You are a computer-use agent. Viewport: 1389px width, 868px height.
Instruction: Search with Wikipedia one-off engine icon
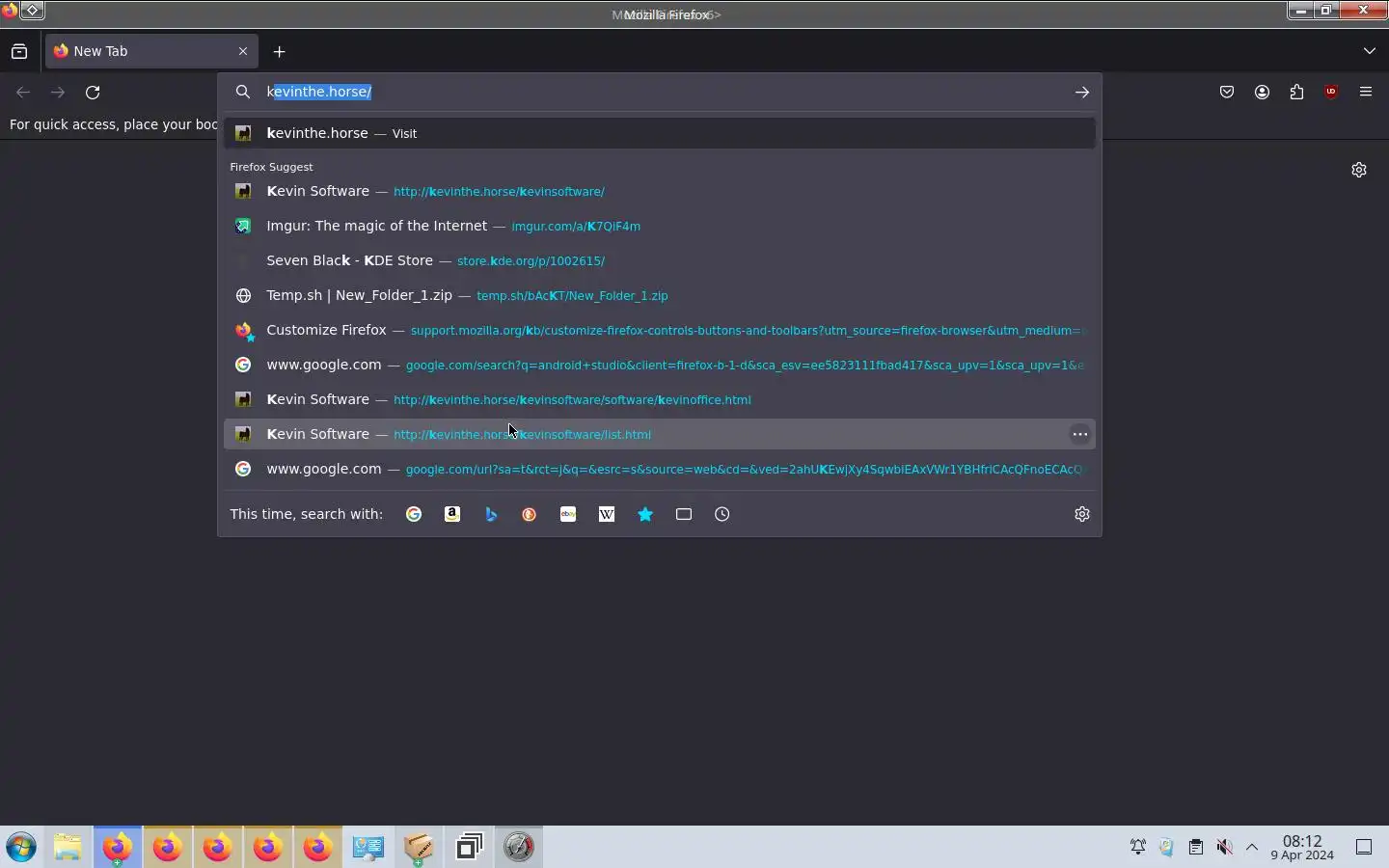607,514
